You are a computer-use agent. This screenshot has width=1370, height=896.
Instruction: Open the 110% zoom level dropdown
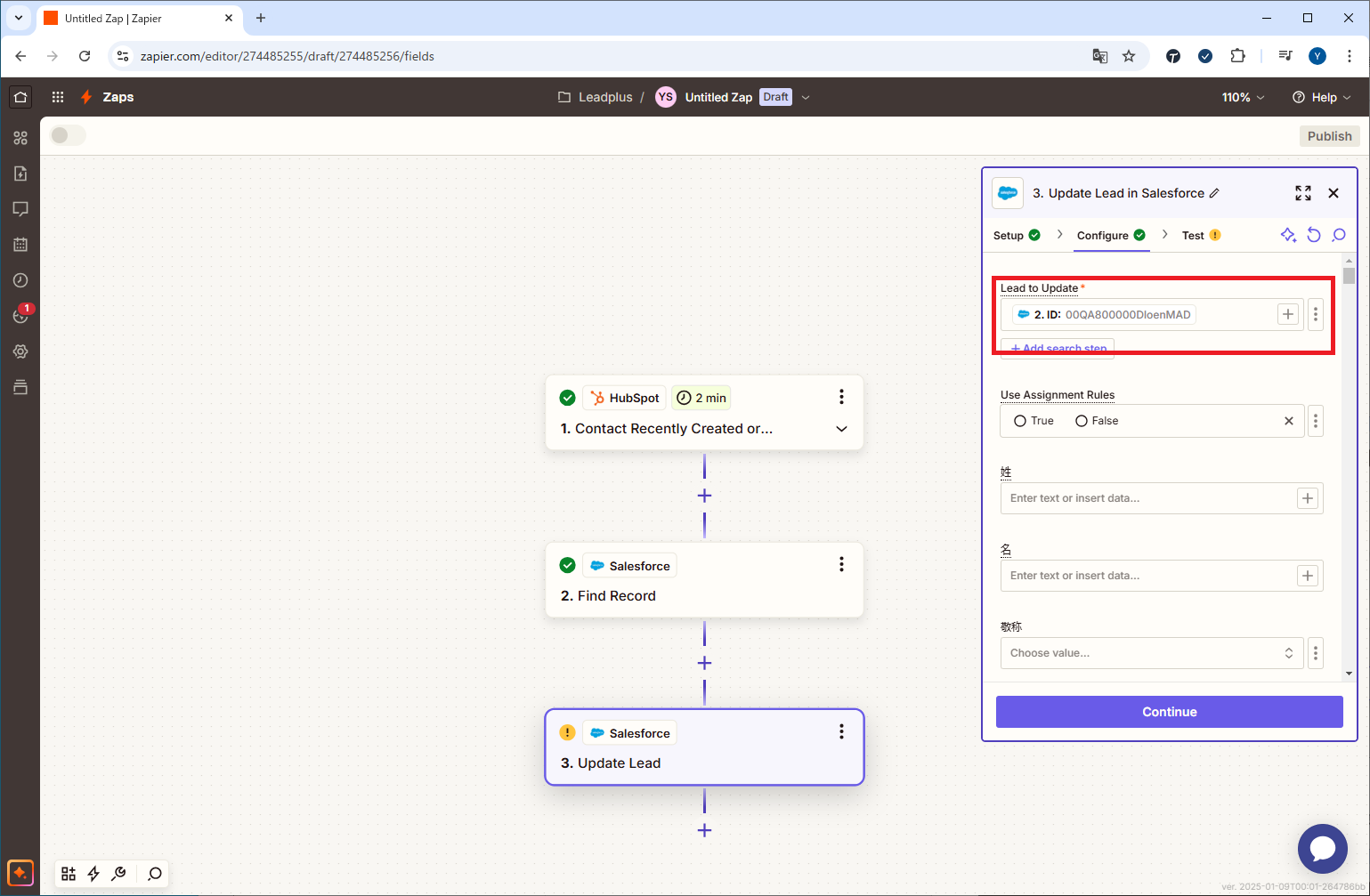coord(1243,97)
